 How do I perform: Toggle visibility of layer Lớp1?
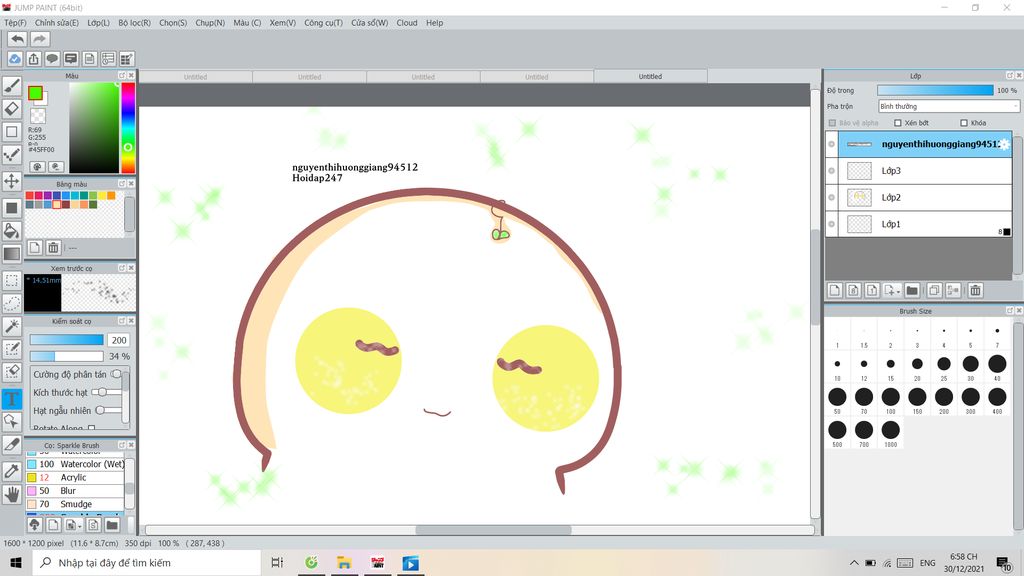tap(831, 224)
